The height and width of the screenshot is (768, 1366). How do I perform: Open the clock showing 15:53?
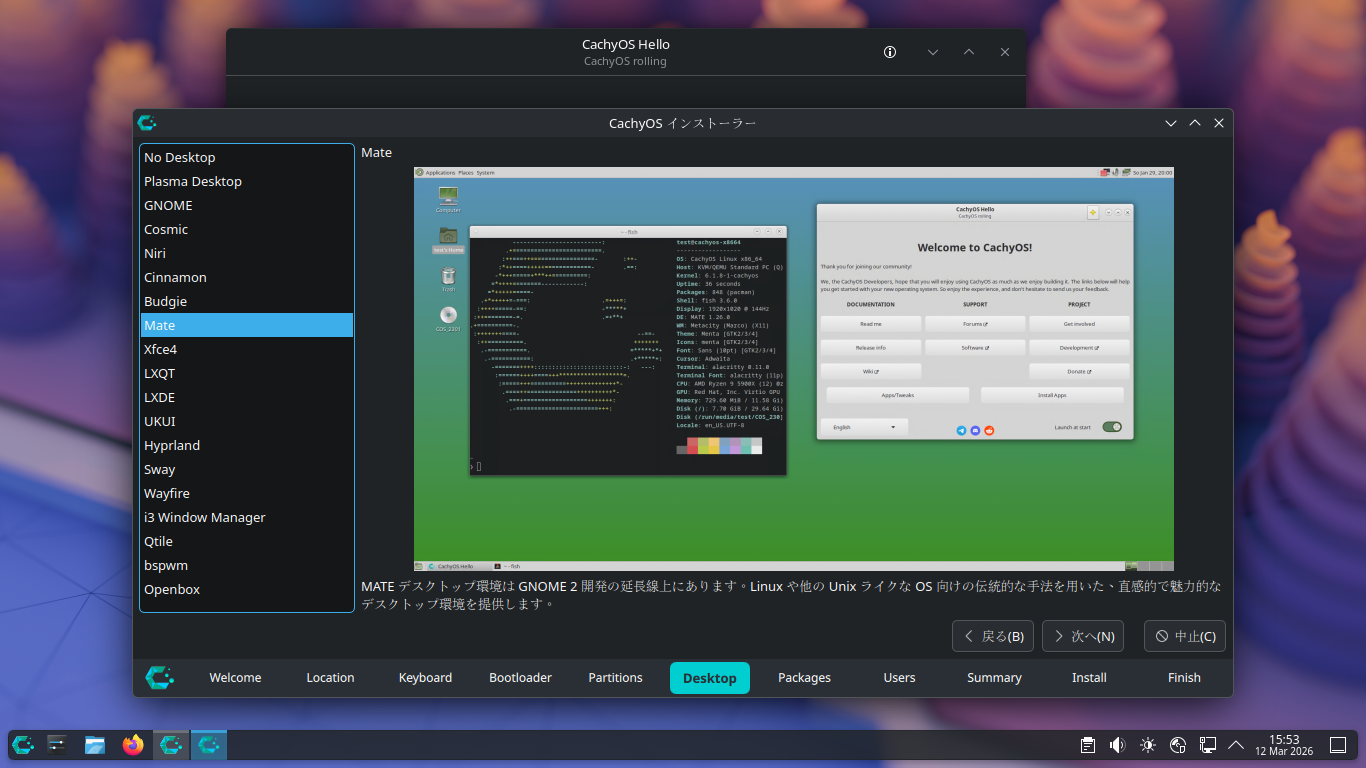pyautogui.click(x=1284, y=745)
